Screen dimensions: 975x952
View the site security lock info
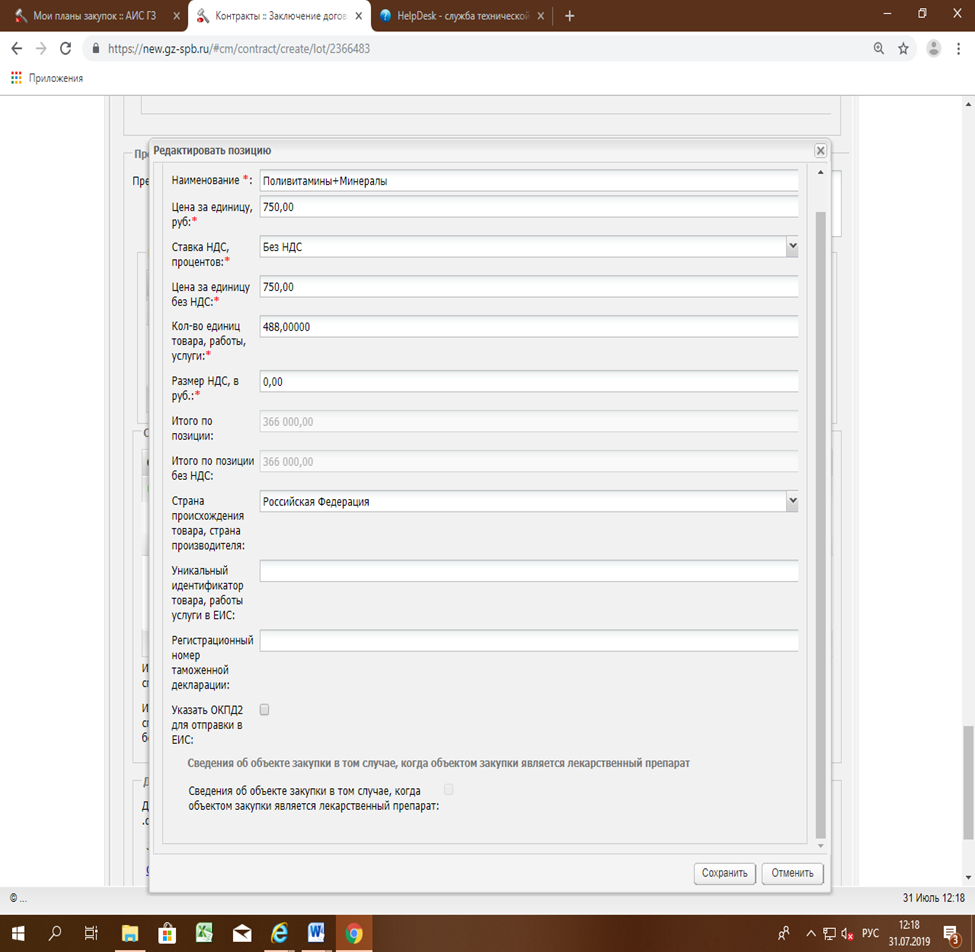tap(96, 49)
